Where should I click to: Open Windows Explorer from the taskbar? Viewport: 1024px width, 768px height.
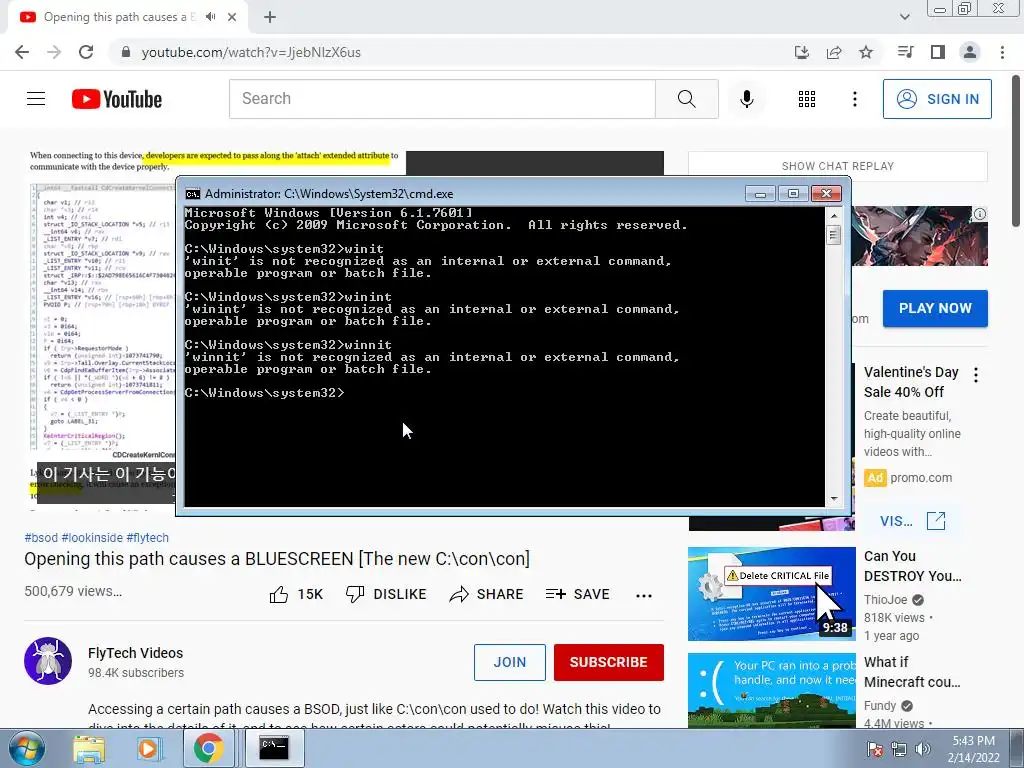(89, 748)
